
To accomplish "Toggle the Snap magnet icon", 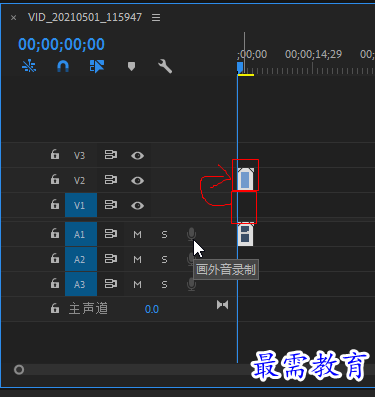I will click(63, 66).
